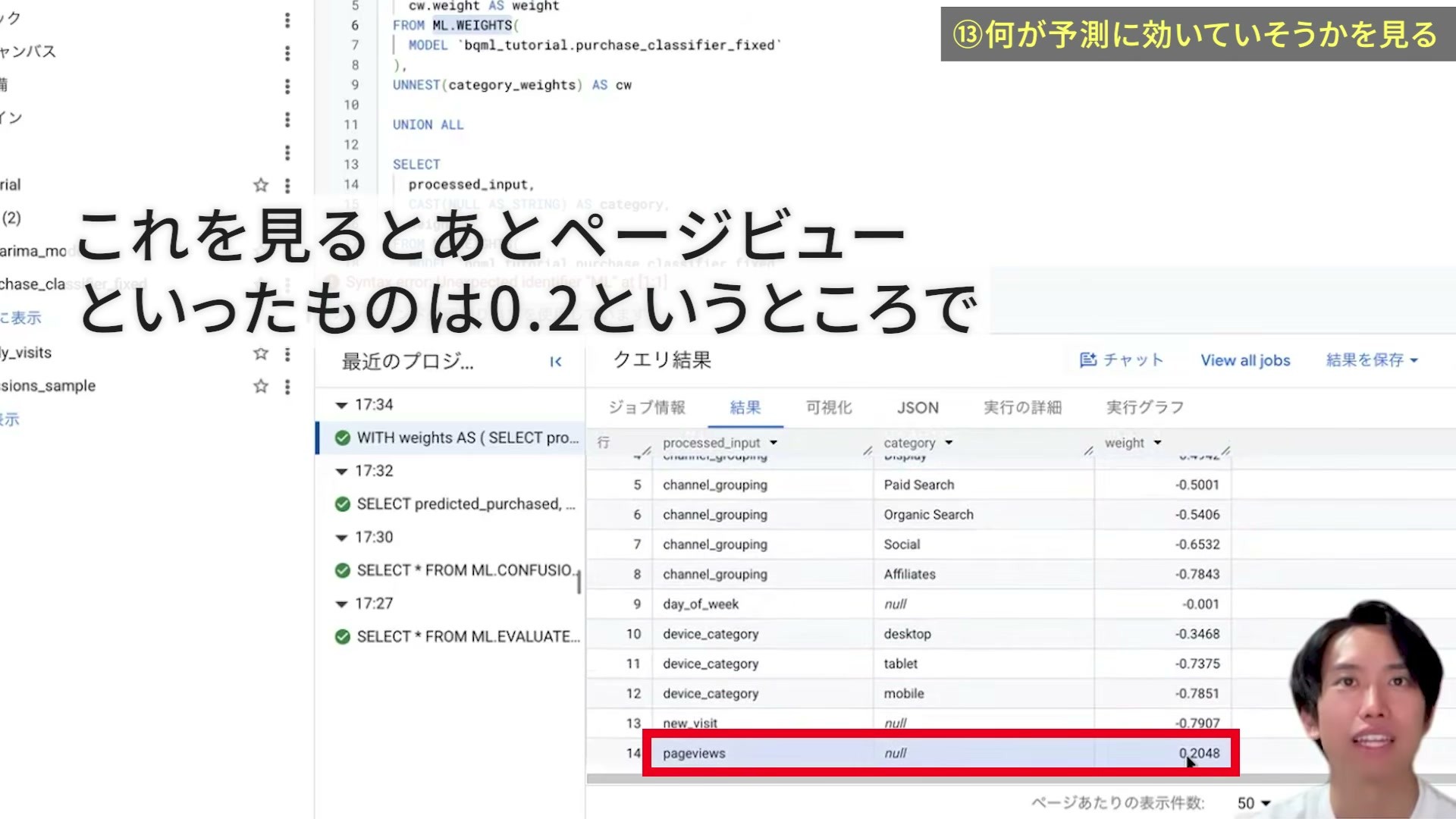This screenshot has height=819, width=1456.
Task: Collapse the 17:34 job group
Action: [x=341, y=405]
